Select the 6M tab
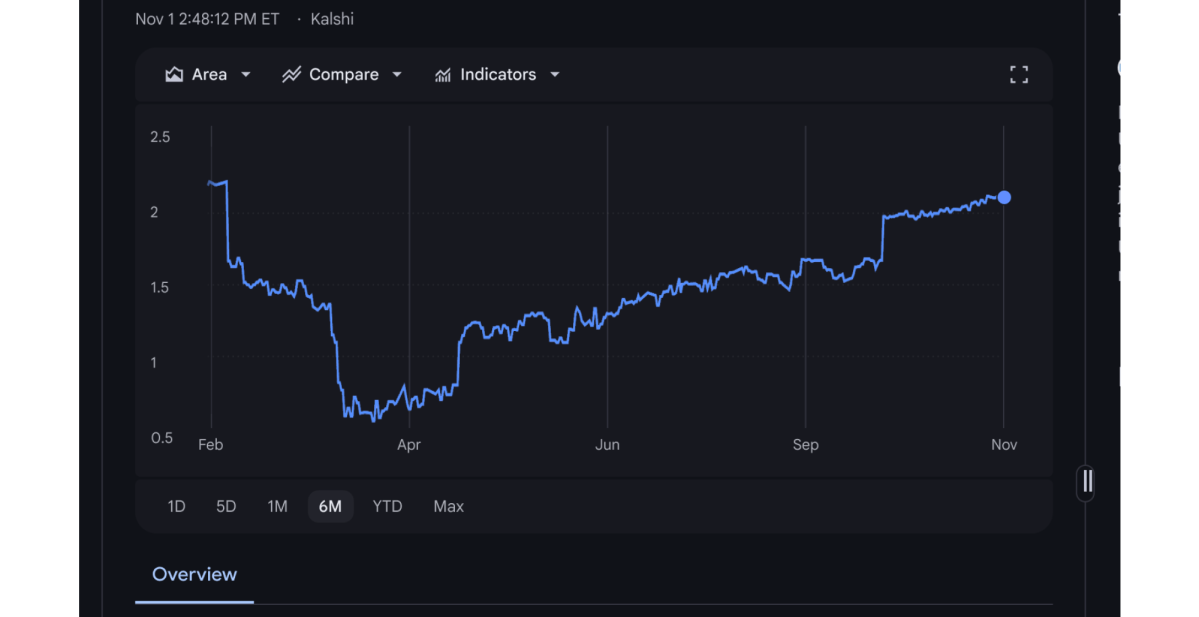The image size is (1199, 617). pyautogui.click(x=330, y=506)
